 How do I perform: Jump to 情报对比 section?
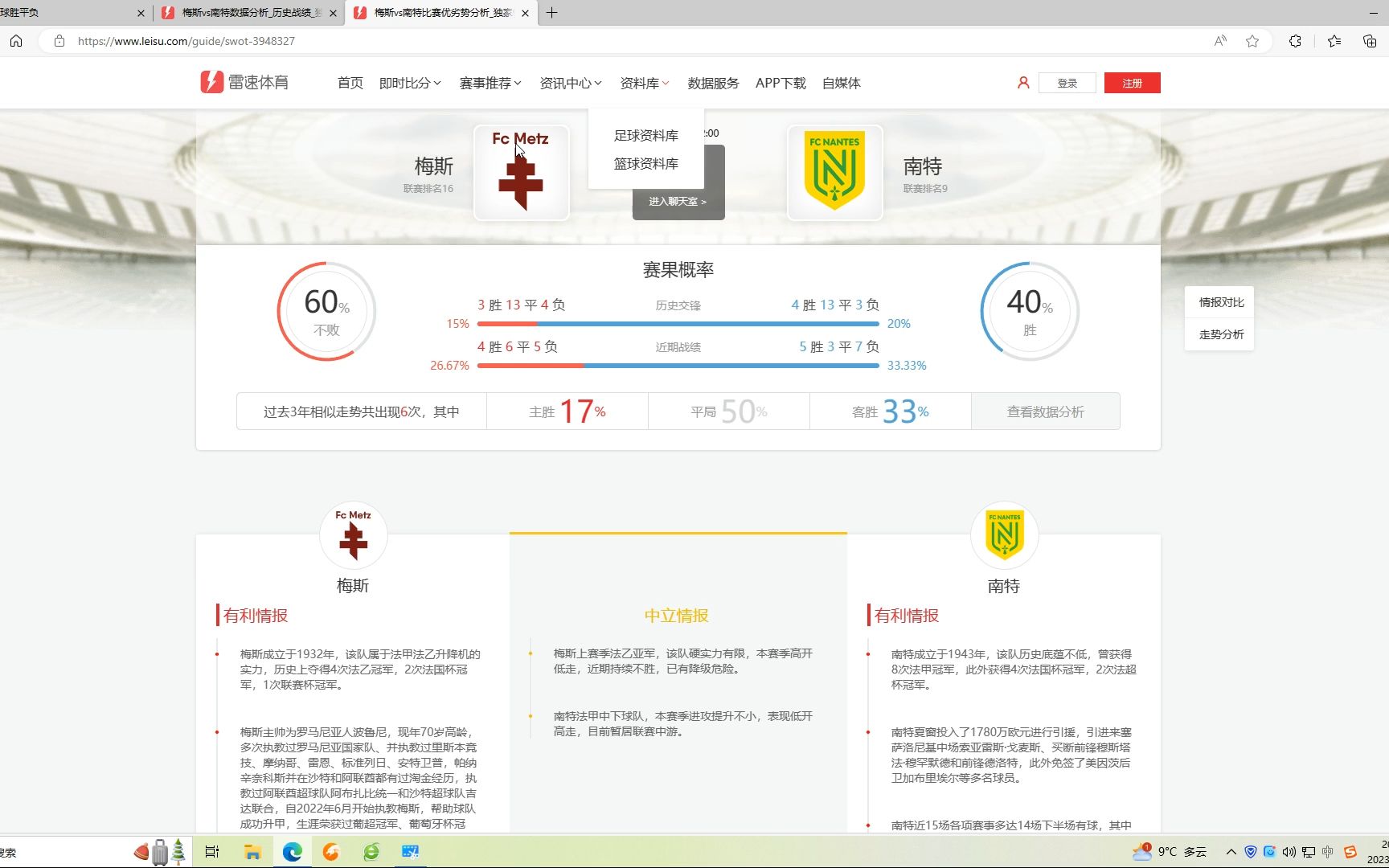click(x=1221, y=302)
